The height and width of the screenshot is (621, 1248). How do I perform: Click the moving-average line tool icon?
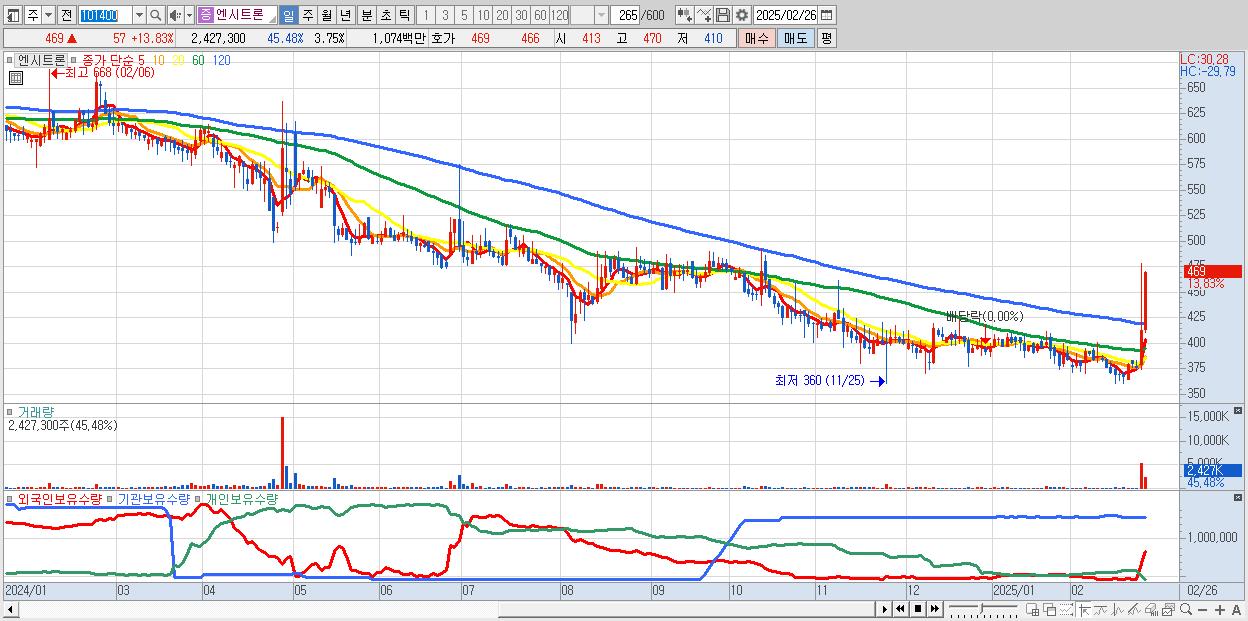pyautogui.click(x=1101, y=609)
